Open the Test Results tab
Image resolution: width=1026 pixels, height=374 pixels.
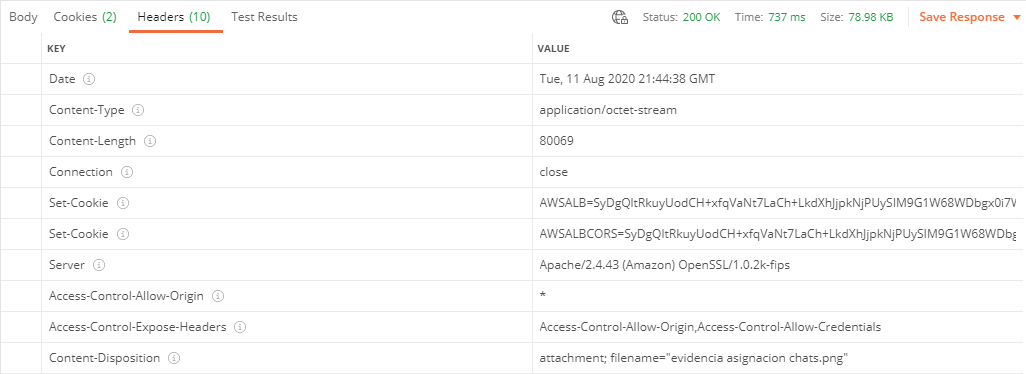[264, 17]
